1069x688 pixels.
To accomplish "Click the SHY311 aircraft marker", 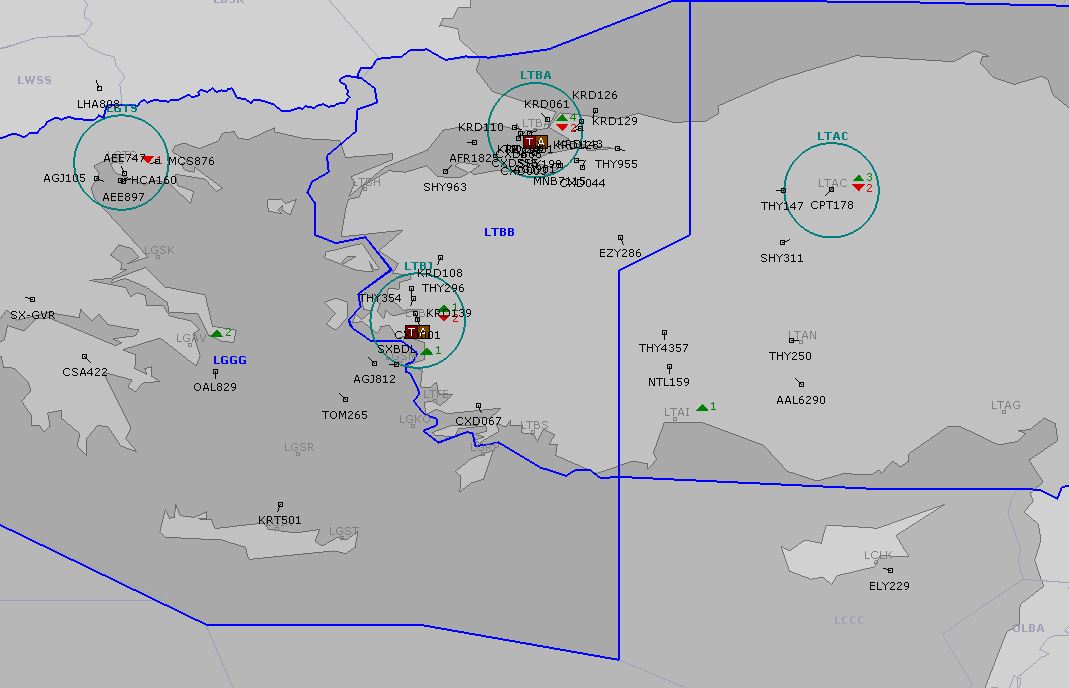I will (x=782, y=243).
